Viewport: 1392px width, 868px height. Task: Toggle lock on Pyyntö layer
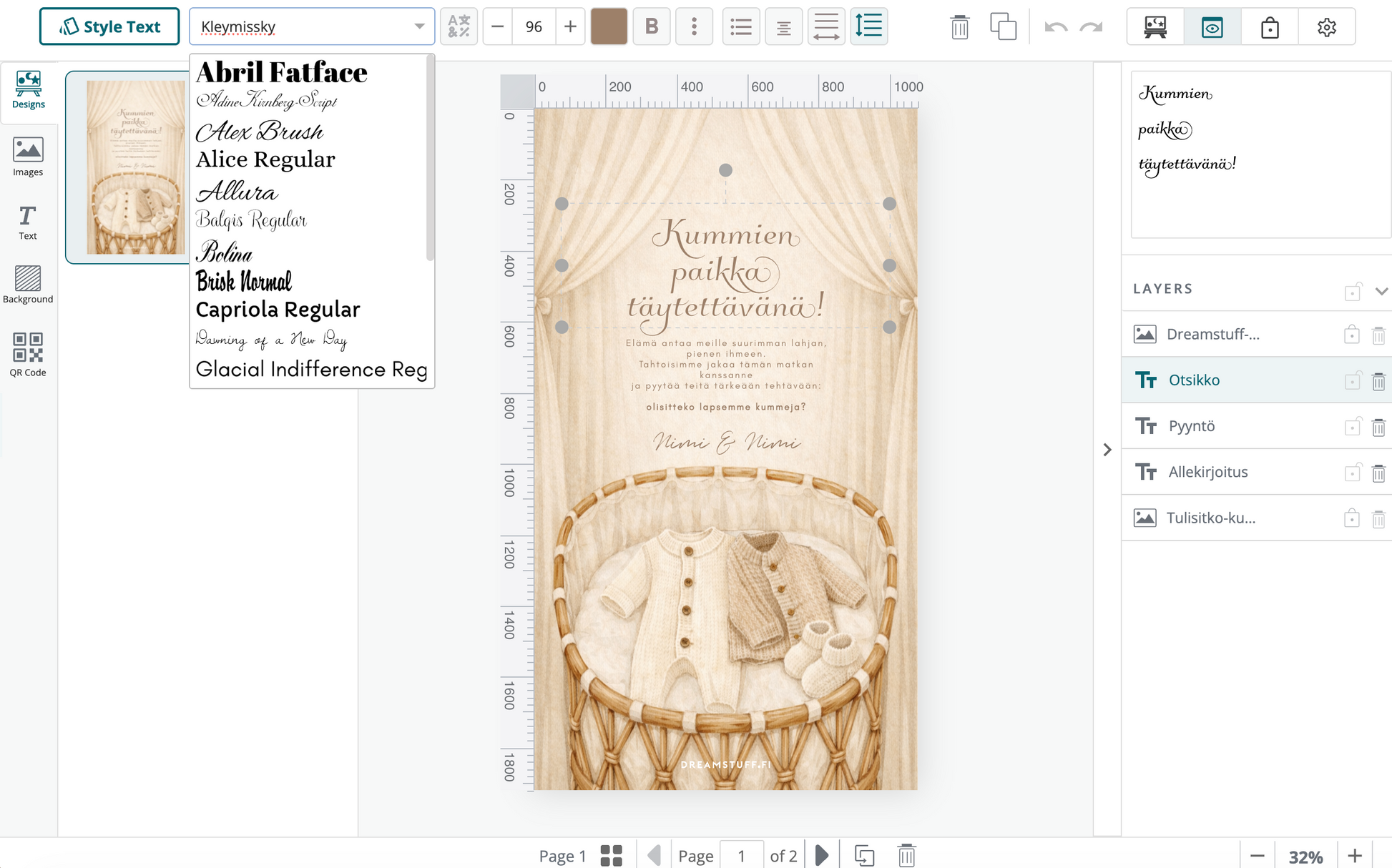pos(1352,426)
